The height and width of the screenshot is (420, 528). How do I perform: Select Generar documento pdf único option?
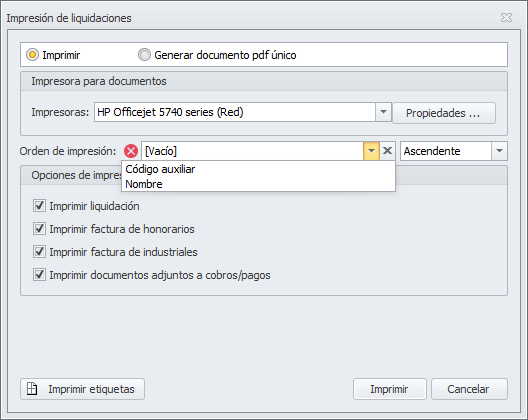(x=144, y=55)
